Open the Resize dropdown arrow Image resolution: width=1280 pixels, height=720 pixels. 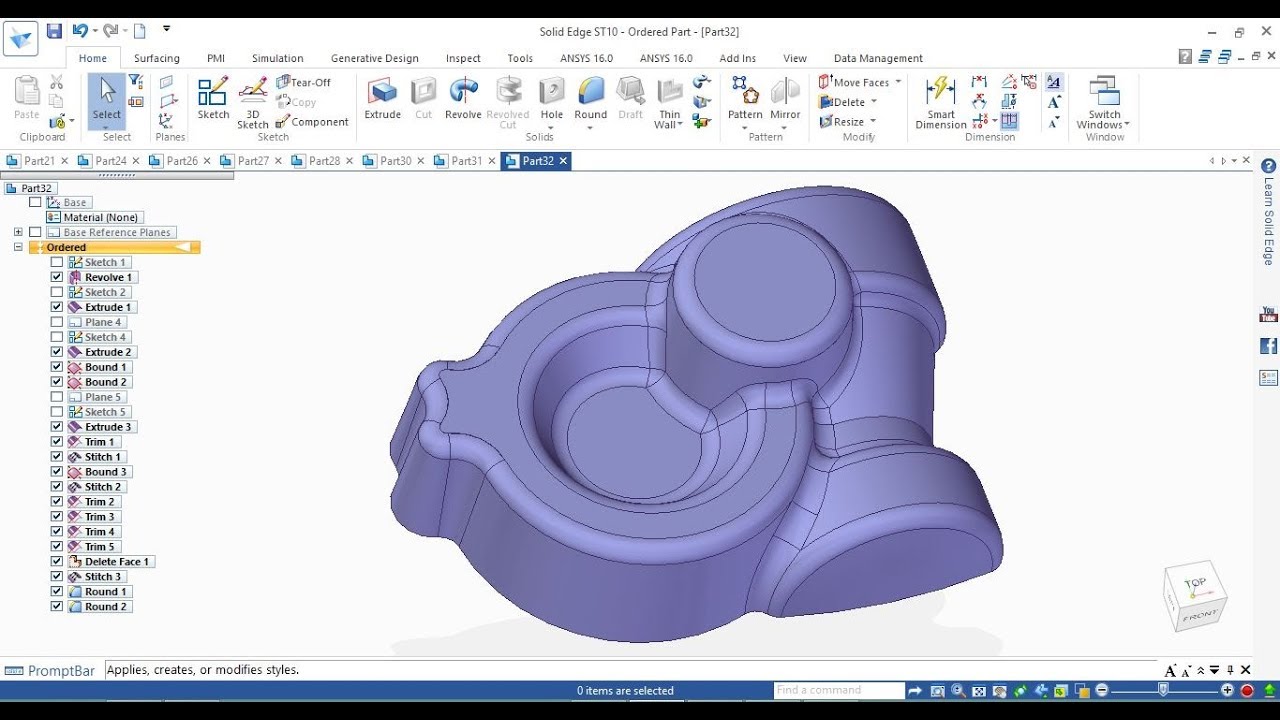tap(873, 122)
